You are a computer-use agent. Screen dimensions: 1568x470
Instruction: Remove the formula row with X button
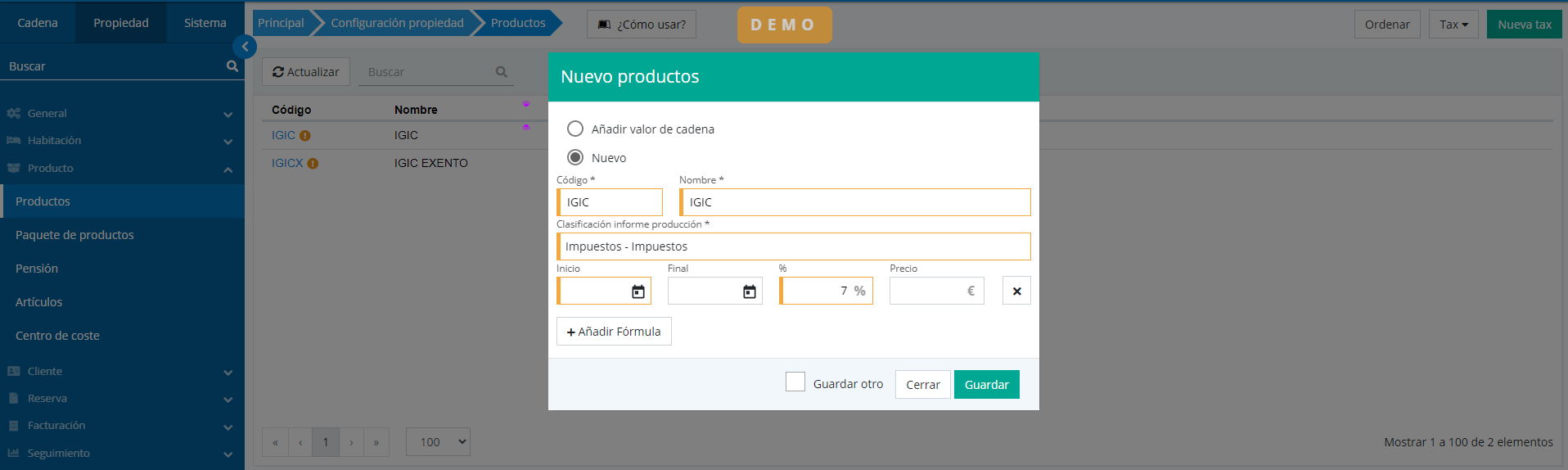[1016, 291]
